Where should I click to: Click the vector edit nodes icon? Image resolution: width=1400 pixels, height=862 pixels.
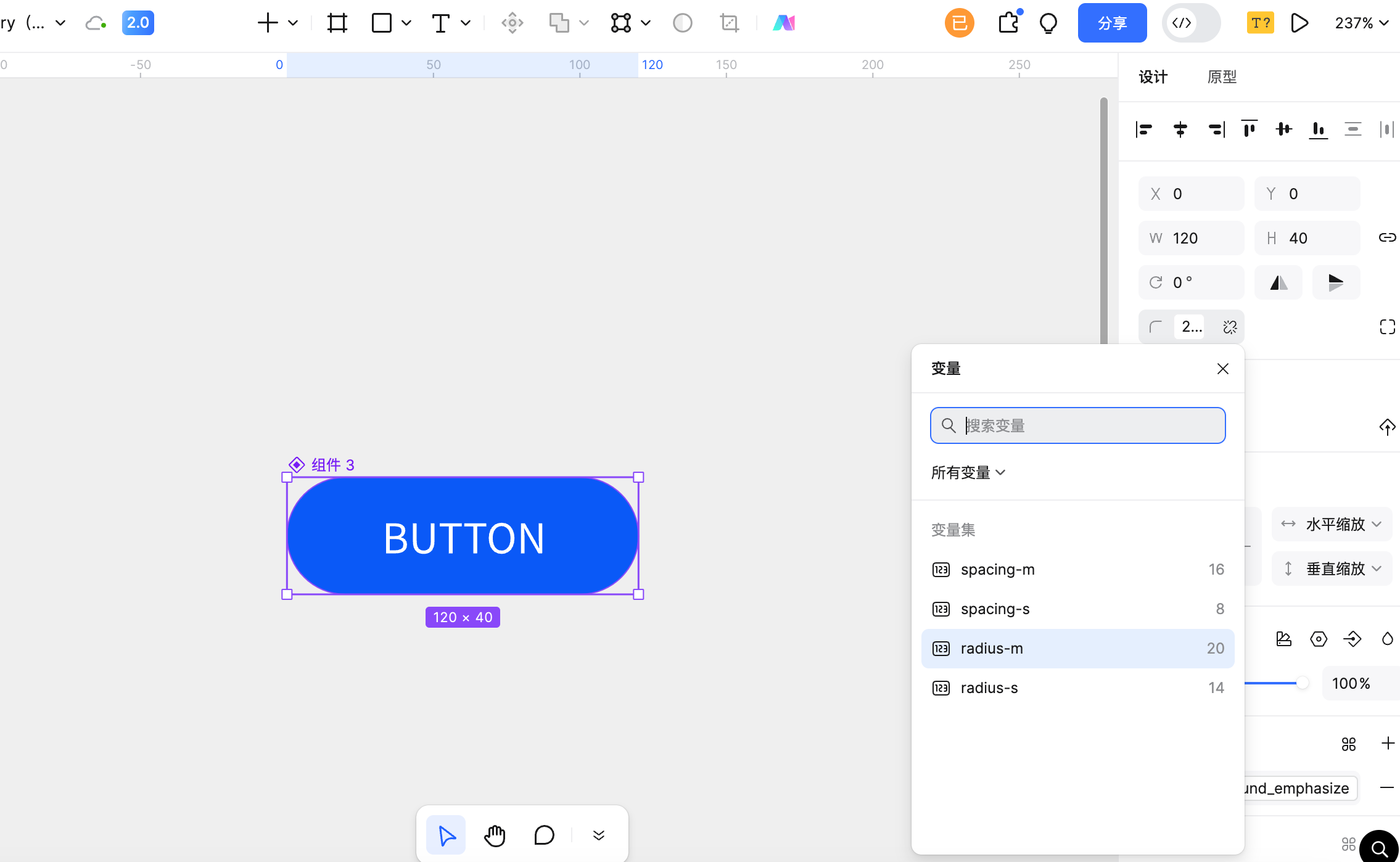pos(620,23)
